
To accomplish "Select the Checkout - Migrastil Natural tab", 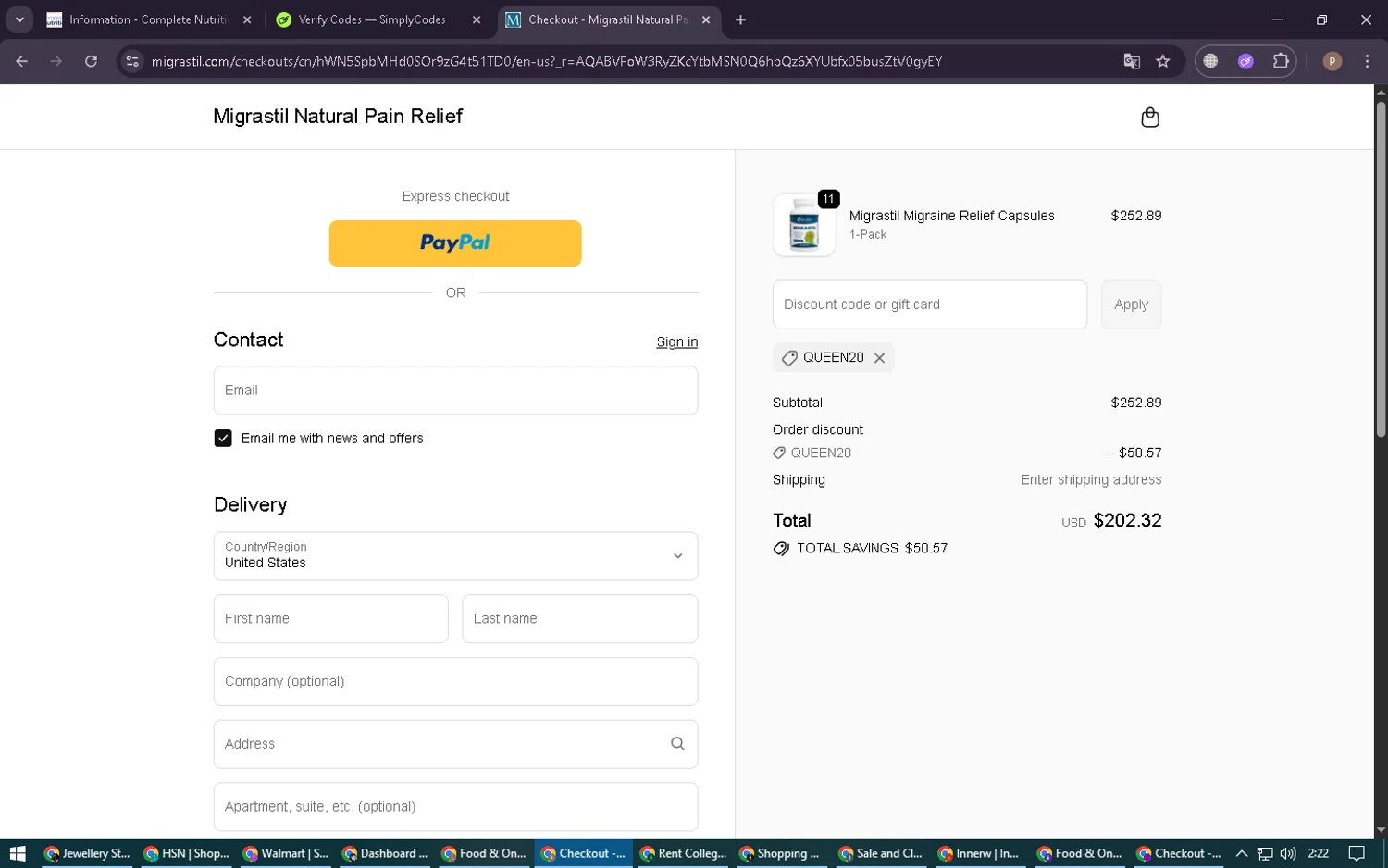I will point(608,19).
